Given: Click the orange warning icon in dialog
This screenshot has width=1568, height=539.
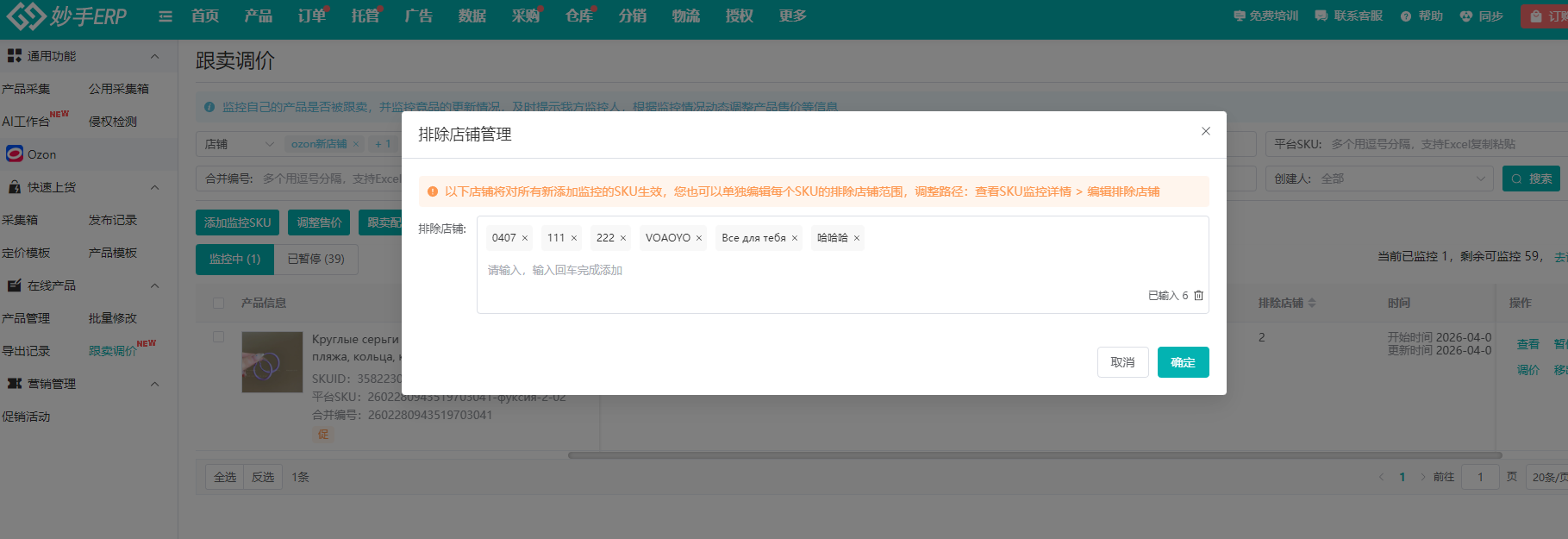Looking at the screenshot, I should pyautogui.click(x=433, y=191).
